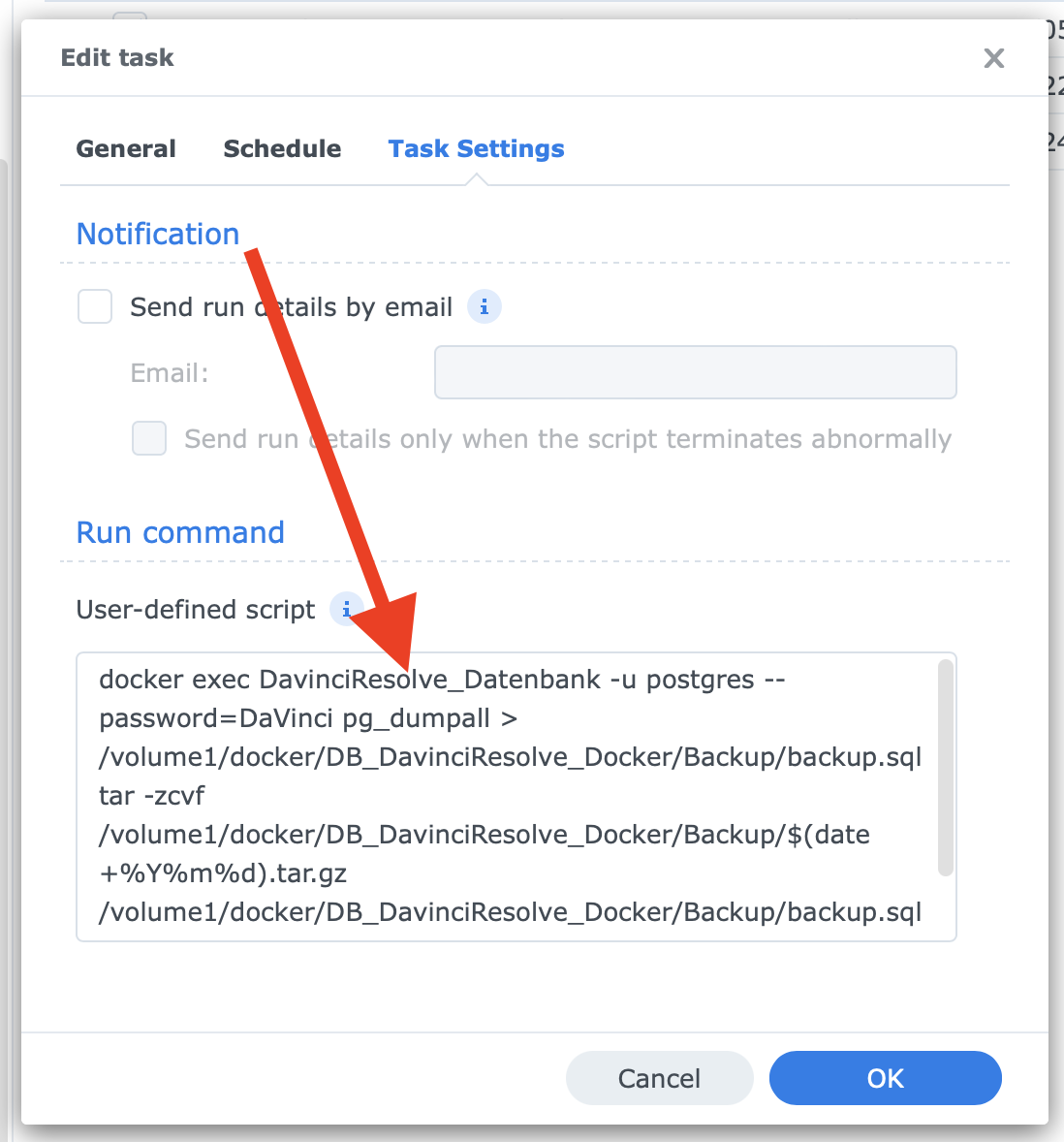Image resolution: width=1064 pixels, height=1142 pixels.
Task: Click the Notification section heading
Action: point(158,234)
